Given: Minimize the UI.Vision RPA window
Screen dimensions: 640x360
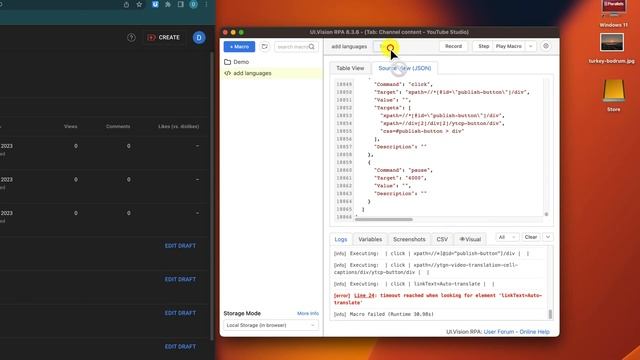Looking at the screenshot, I should [x=233, y=32].
